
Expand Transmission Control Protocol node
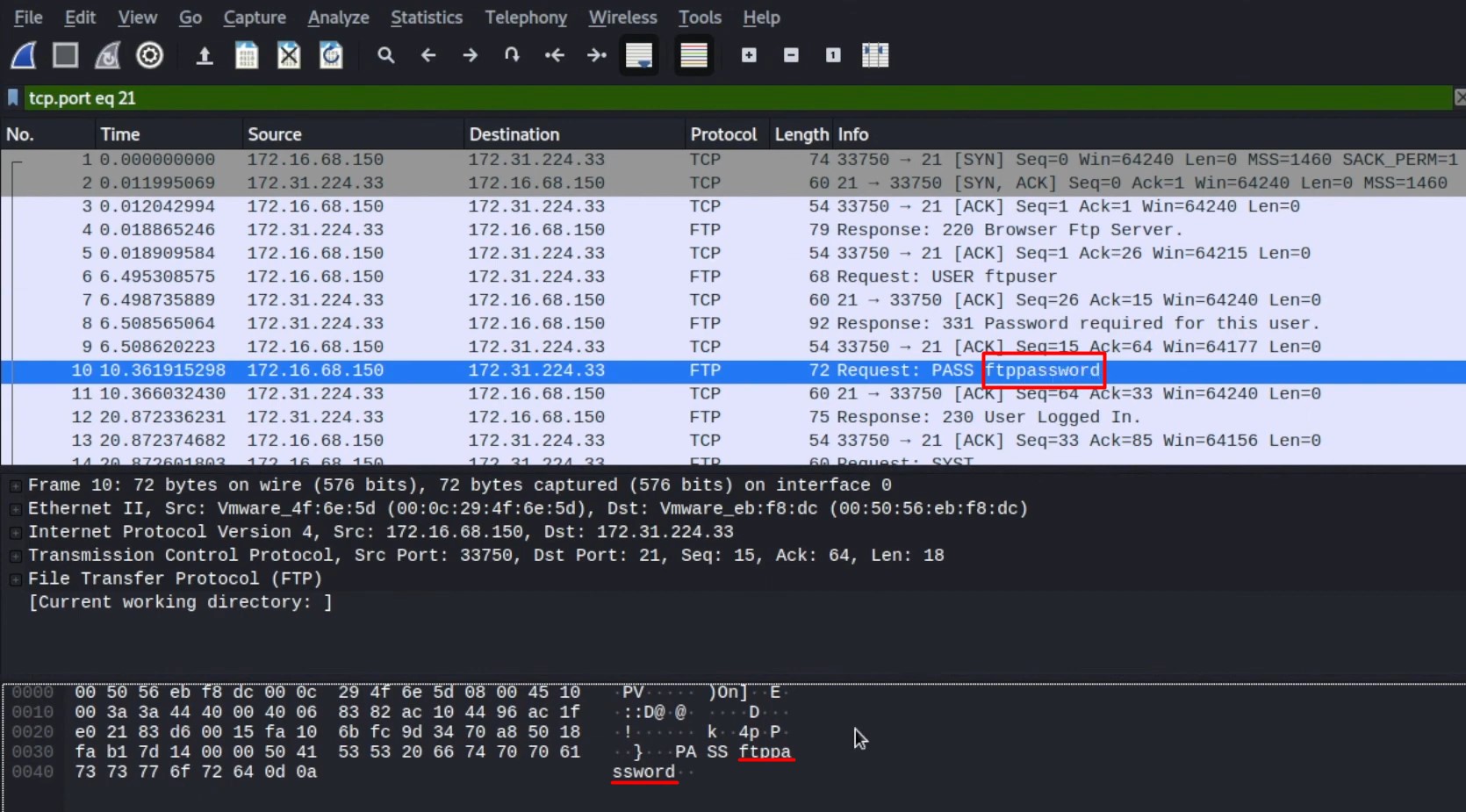coord(15,556)
